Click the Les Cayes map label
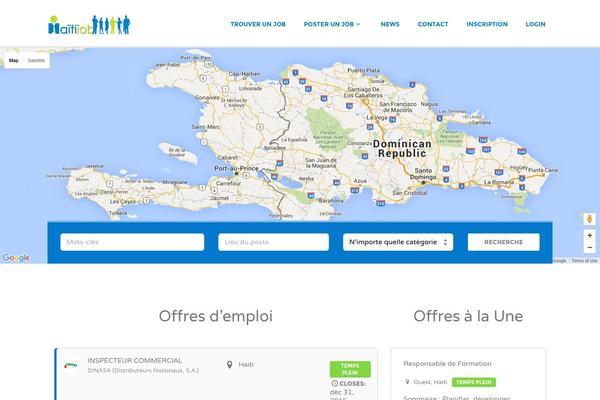 coord(122,201)
